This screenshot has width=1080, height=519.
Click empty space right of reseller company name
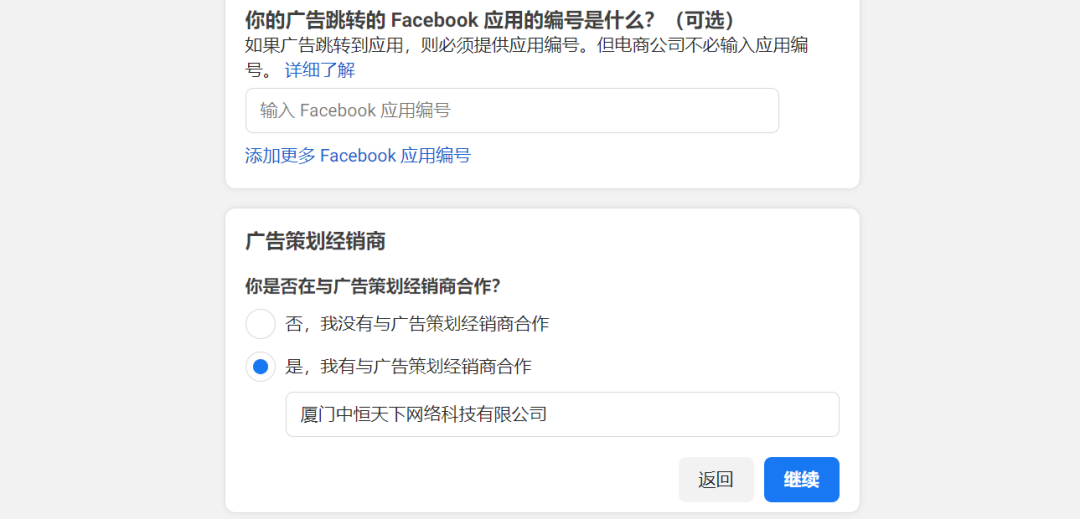pos(692,414)
